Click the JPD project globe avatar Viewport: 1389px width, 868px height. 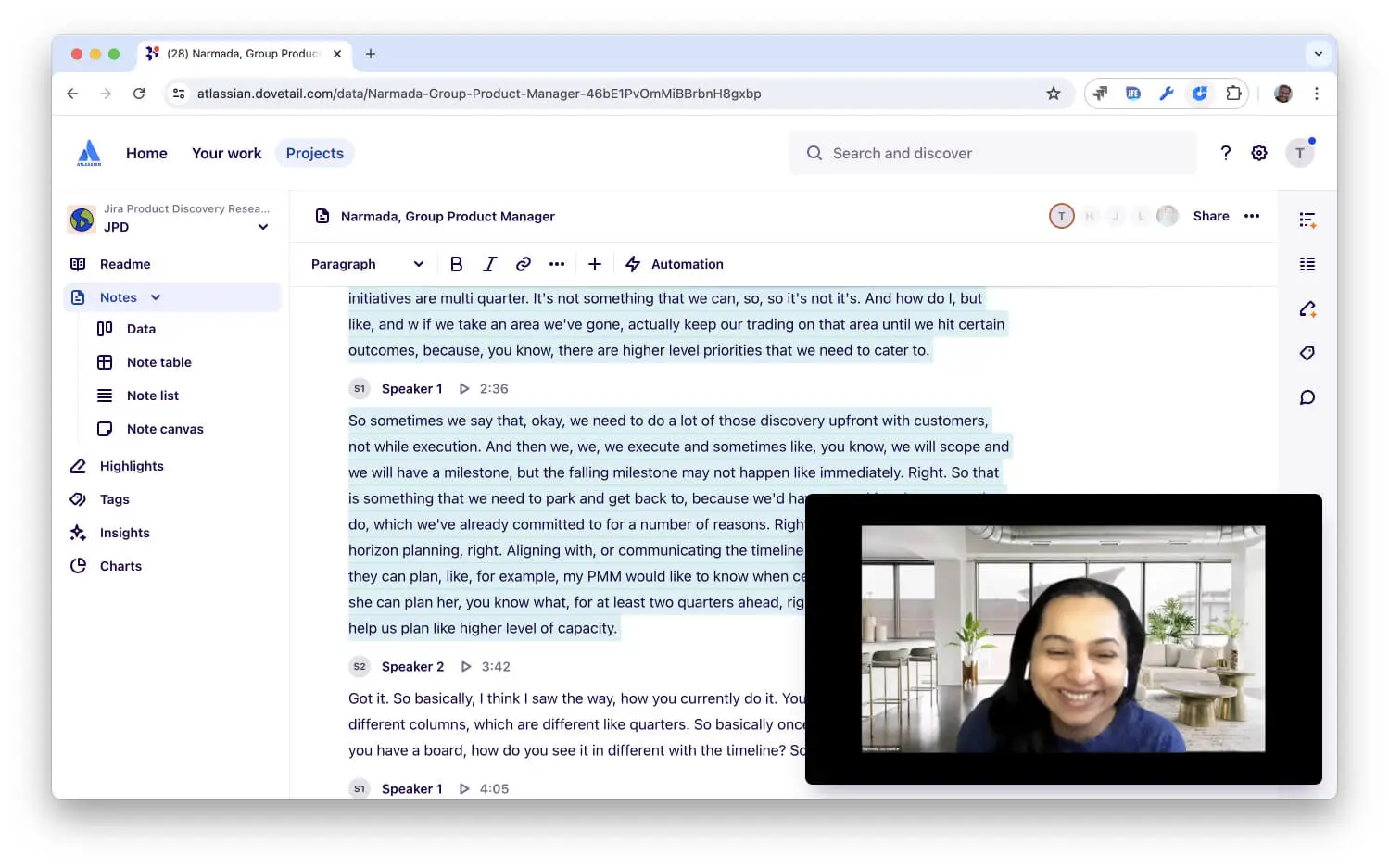[82, 219]
